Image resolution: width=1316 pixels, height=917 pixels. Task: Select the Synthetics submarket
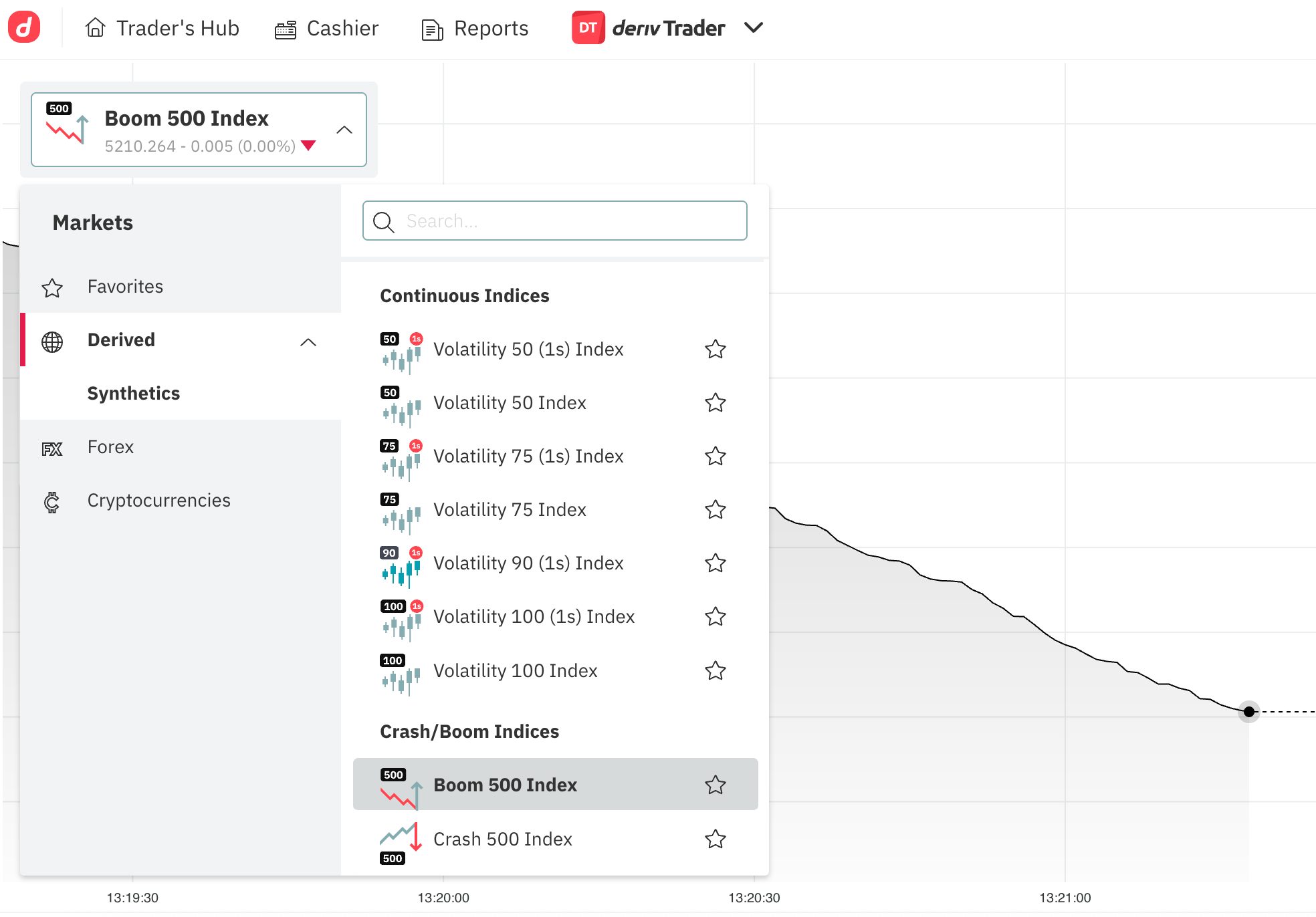click(134, 394)
